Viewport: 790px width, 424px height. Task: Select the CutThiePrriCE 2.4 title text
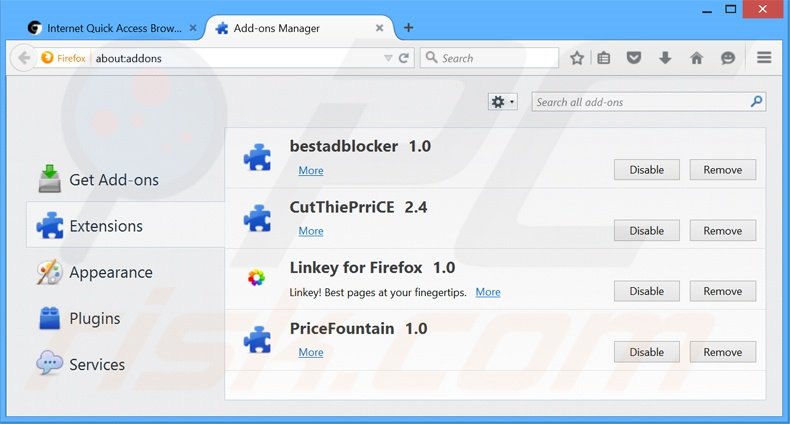coord(358,207)
